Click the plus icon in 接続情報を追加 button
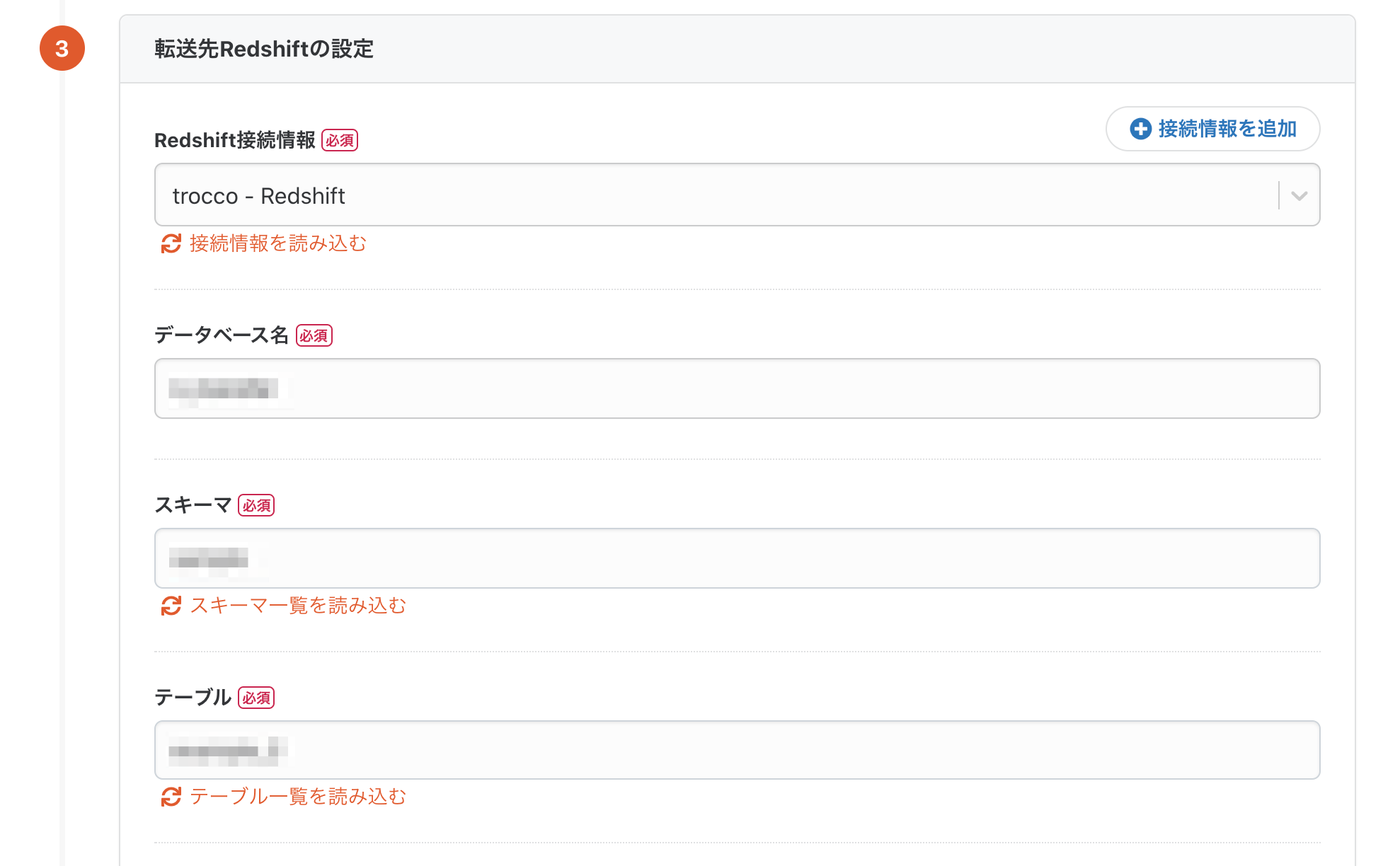Screen dimensions: 1400x866 pos(1140,129)
